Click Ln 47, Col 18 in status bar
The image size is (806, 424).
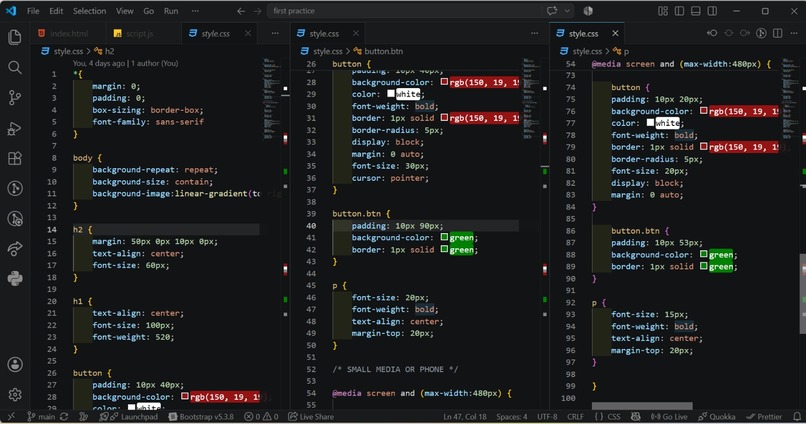pyautogui.click(x=465, y=417)
